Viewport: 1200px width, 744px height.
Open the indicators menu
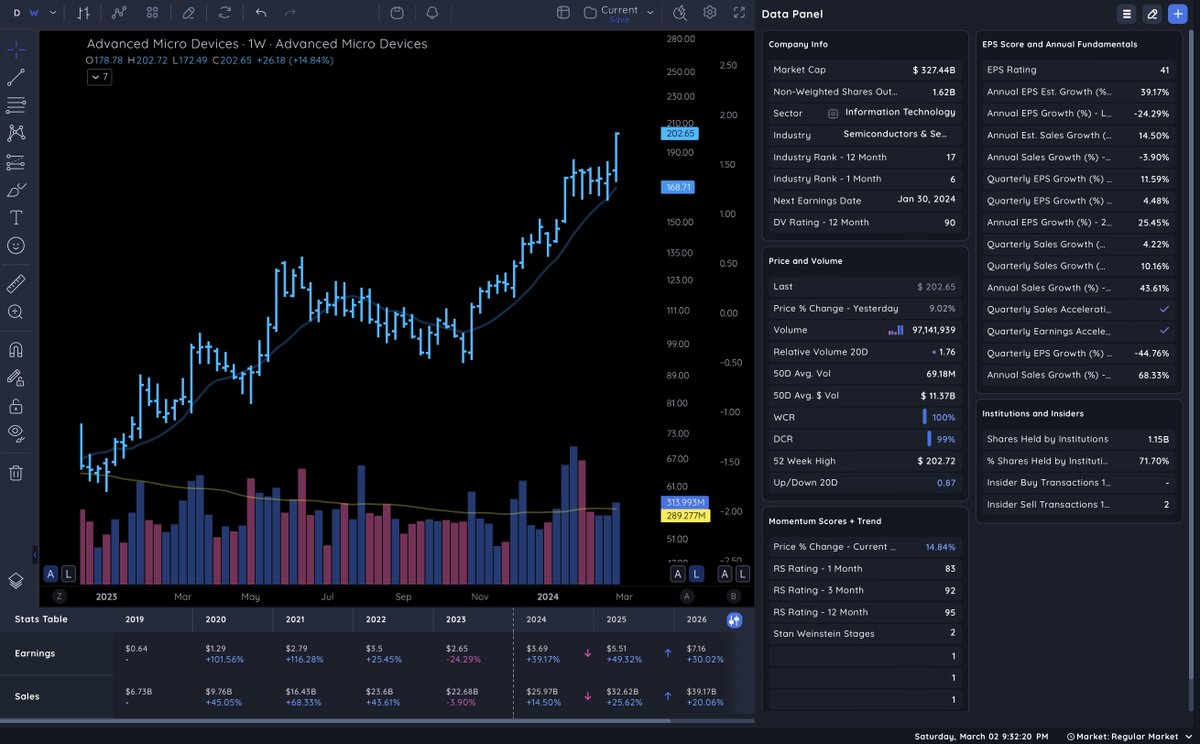tap(119, 13)
